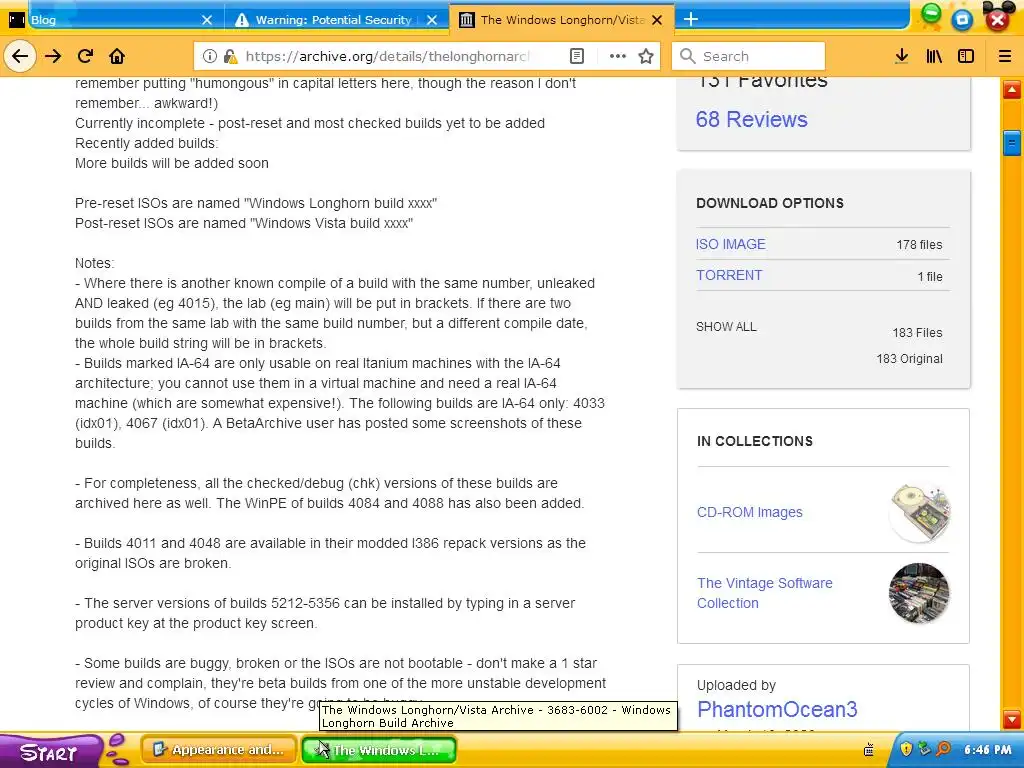Click the text '178 files'
Screen dimensions: 1024x768
(x=919, y=245)
